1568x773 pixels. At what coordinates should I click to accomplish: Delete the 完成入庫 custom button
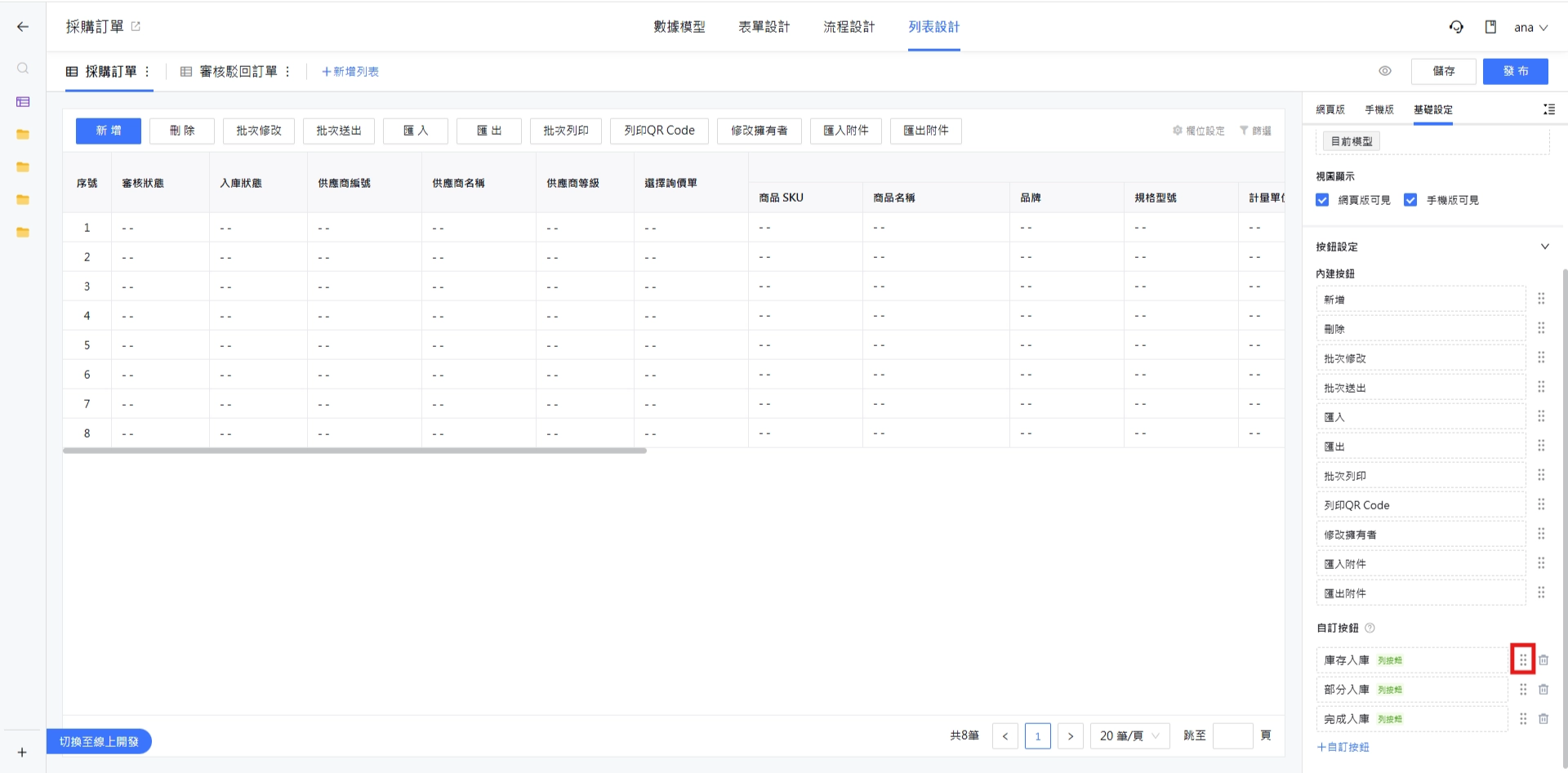(x=1543, y=718)
